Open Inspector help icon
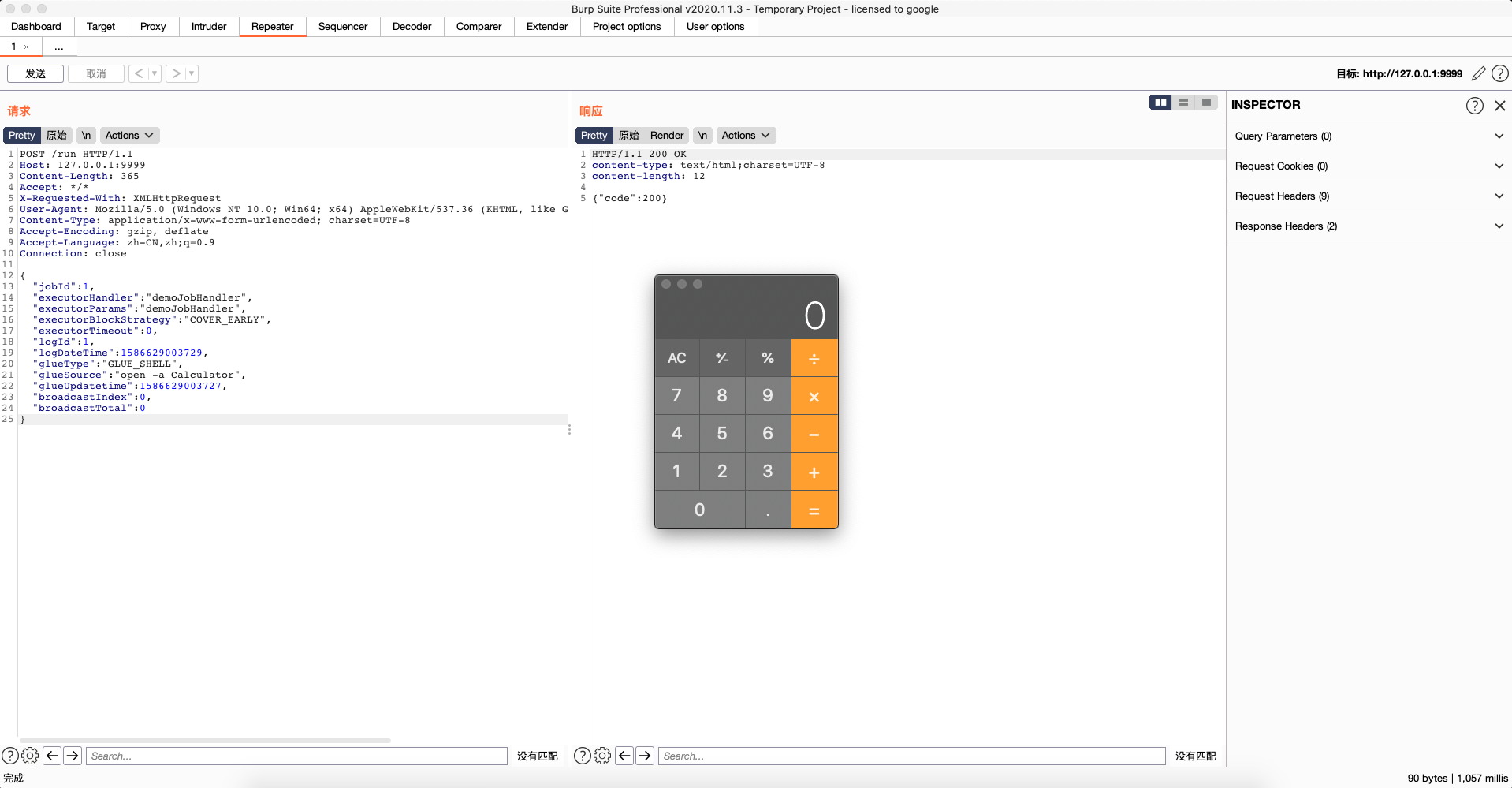Image resolution: width=1512 pixels, height=788 pixels. (1474, 105)
